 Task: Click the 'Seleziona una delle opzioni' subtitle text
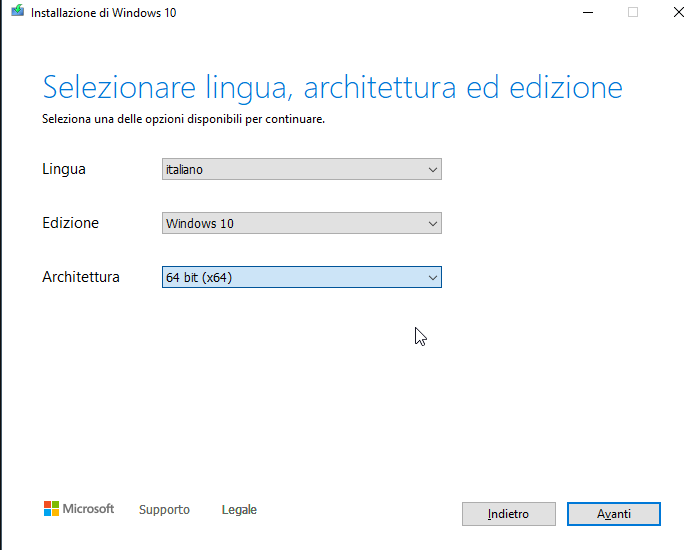tap(183, 119)
